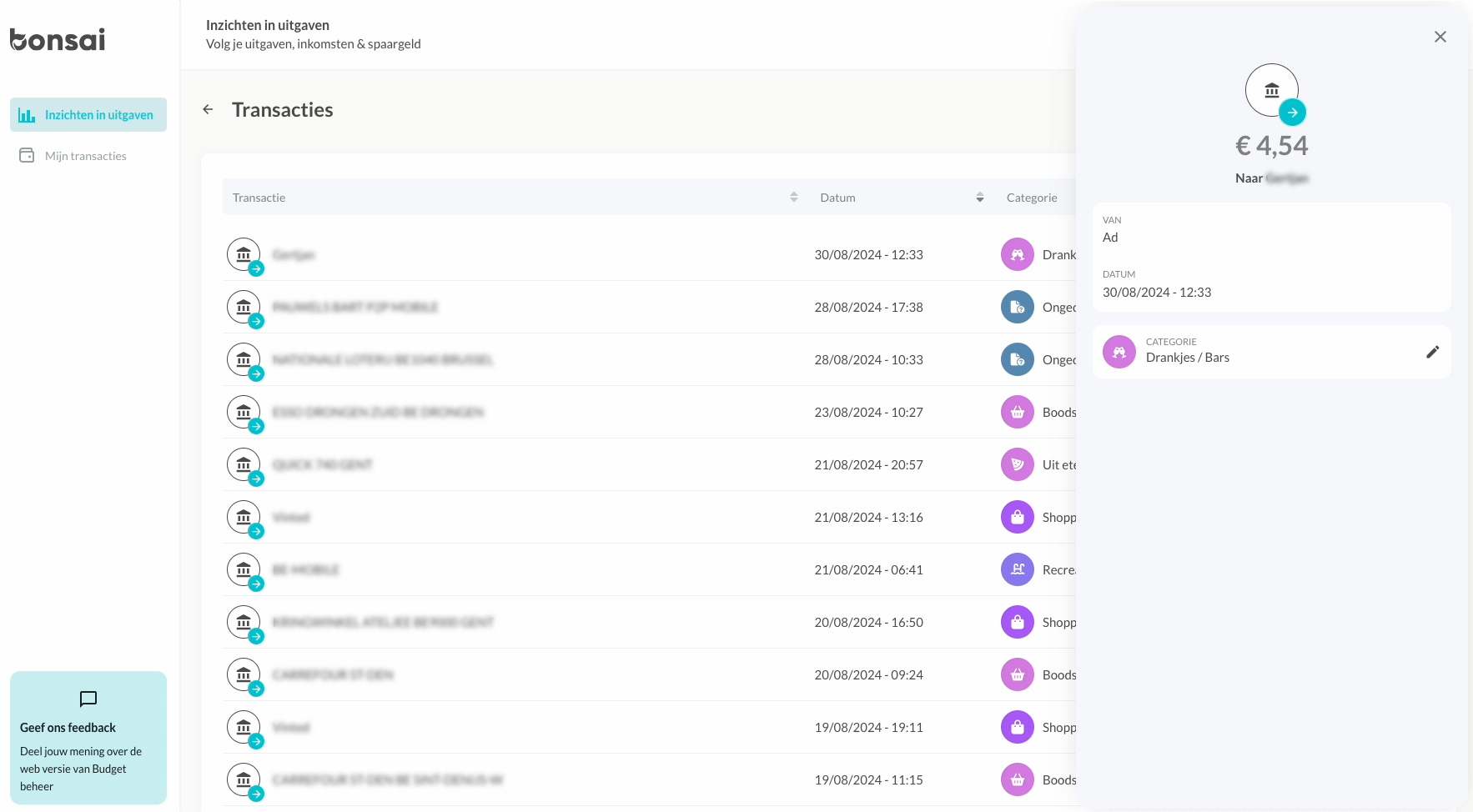Click category icon on 28/08/2024 - 17:38 row
Image resolution: width=1473 pixels, height=812 pixels.
point(1018,308)
